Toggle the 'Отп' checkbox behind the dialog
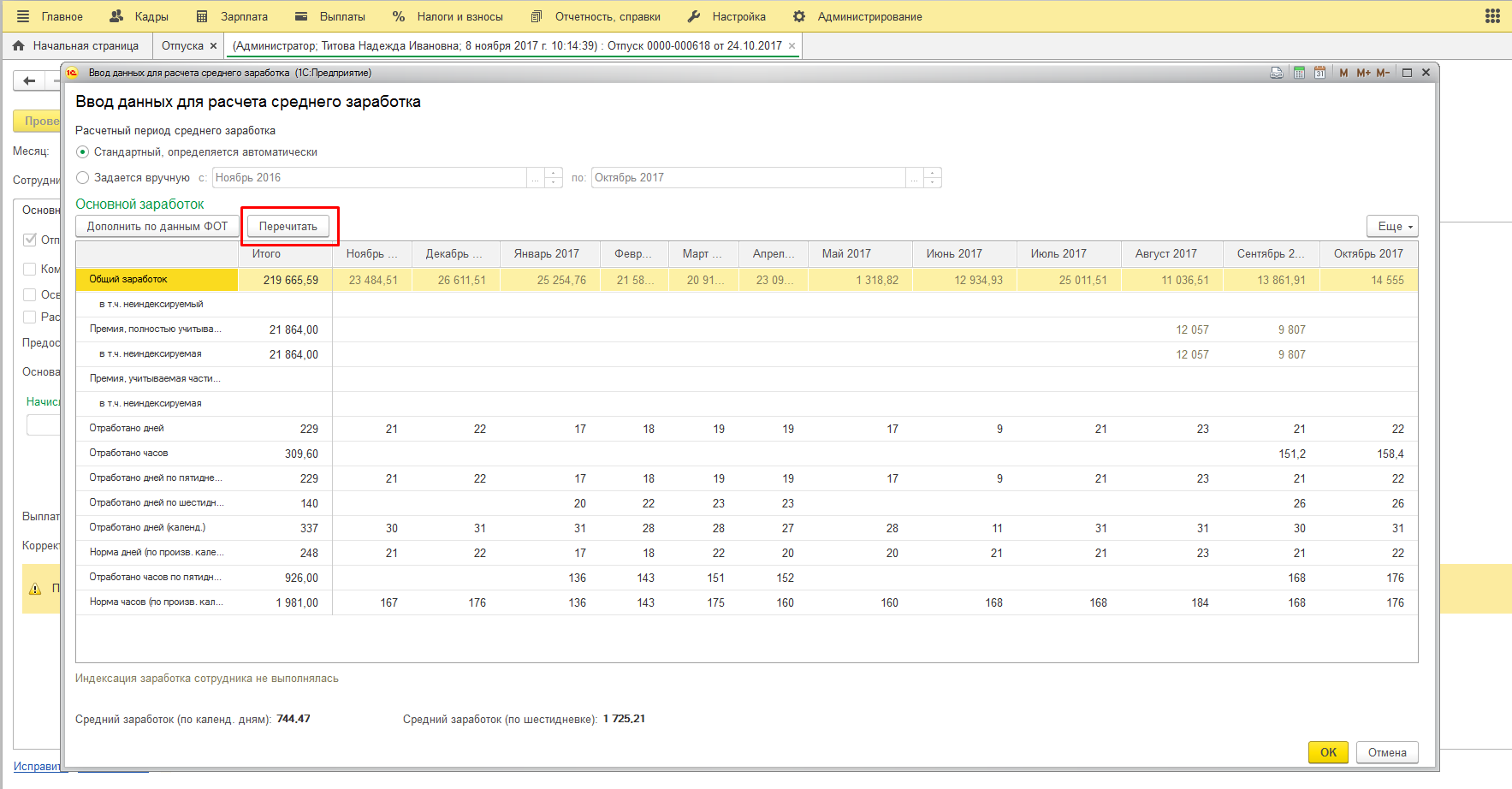Viewport: 1512px width, 789px height. point(30,240)
